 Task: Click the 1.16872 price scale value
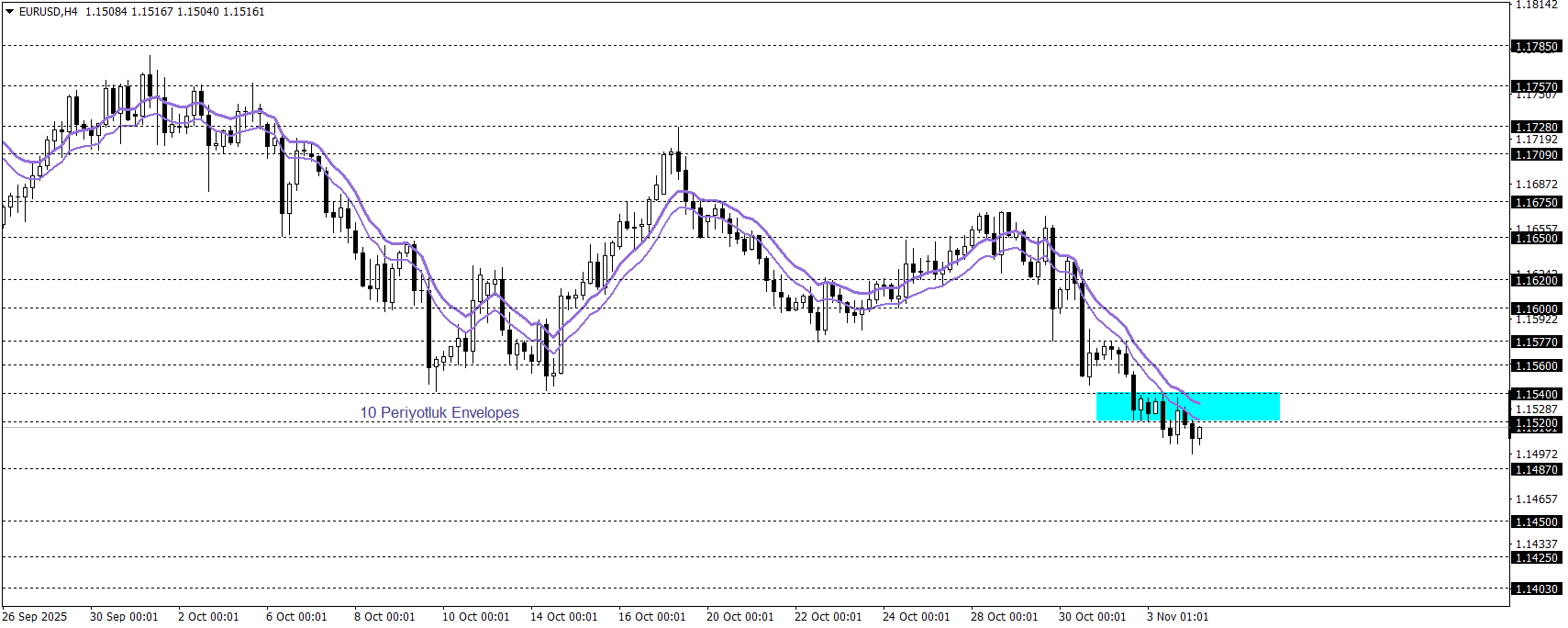(1536, 185)
